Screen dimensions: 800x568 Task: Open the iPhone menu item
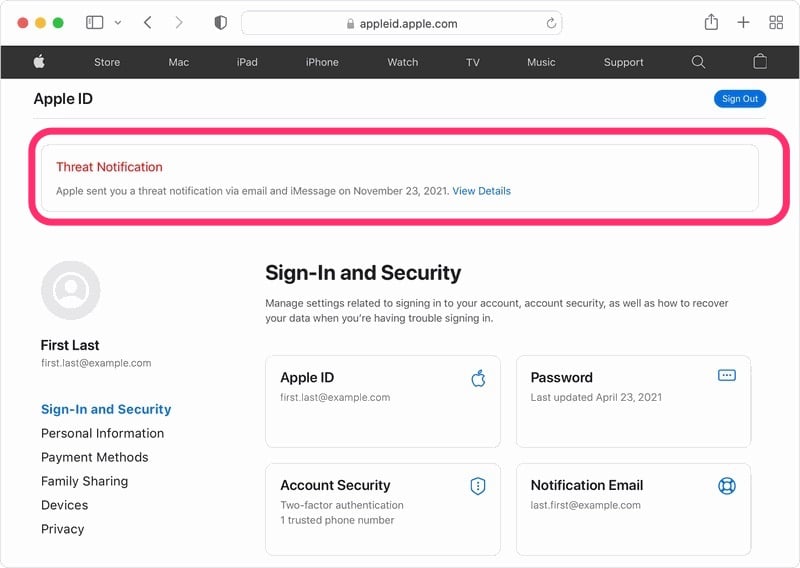pos(322,62)
